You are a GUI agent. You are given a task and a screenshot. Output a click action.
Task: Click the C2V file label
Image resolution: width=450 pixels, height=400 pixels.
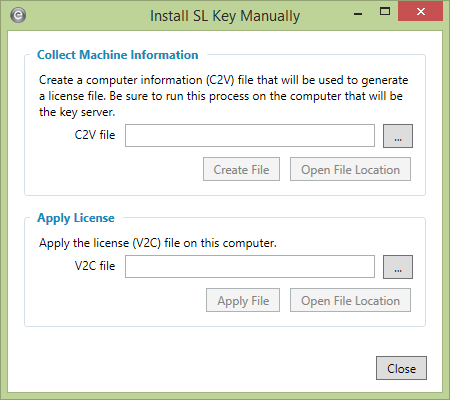[95, 135]
